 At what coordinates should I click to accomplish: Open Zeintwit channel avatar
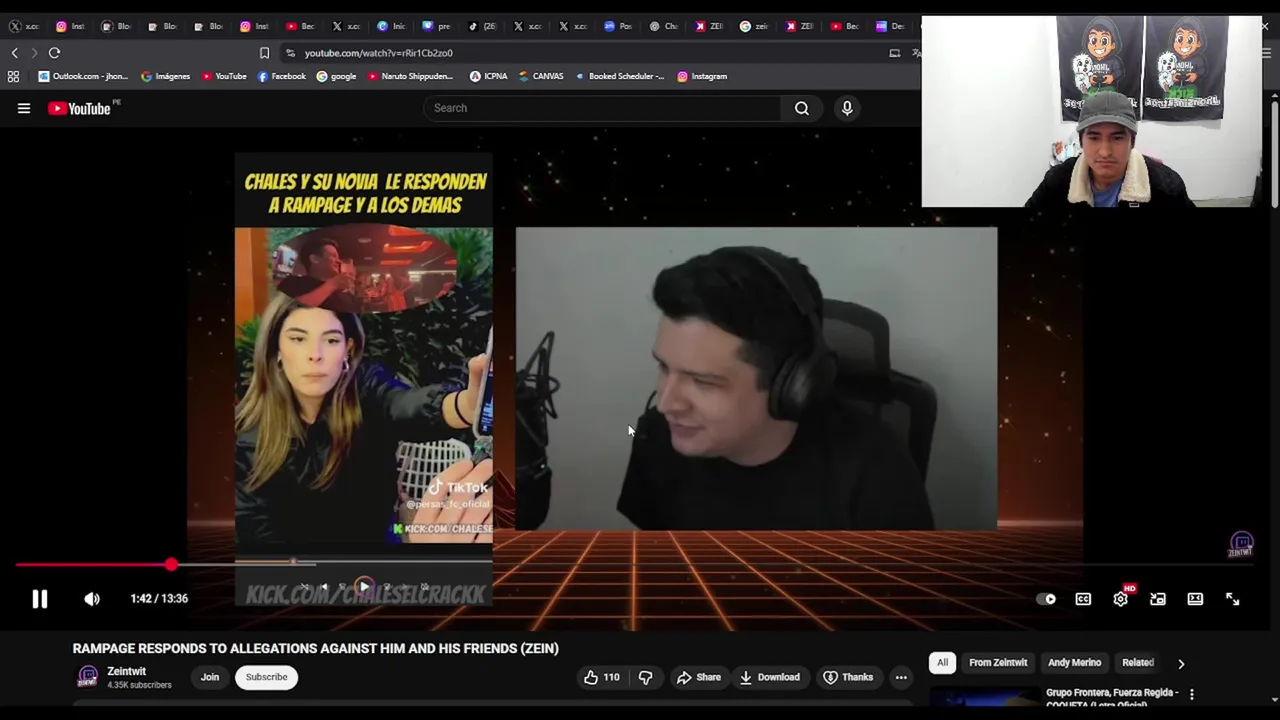(x=88, y=677)
